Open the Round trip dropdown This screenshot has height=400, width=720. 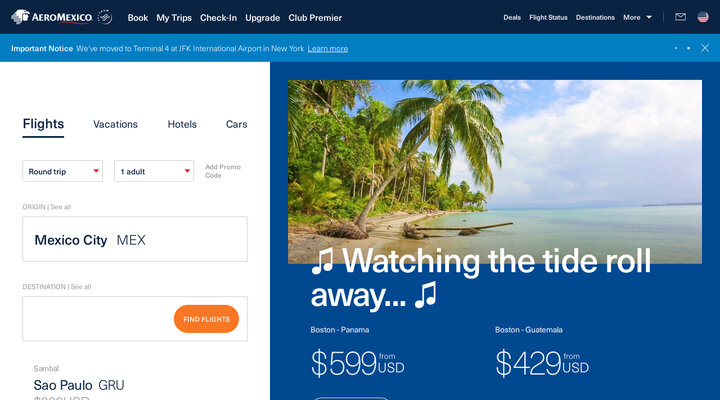(62, 171)
